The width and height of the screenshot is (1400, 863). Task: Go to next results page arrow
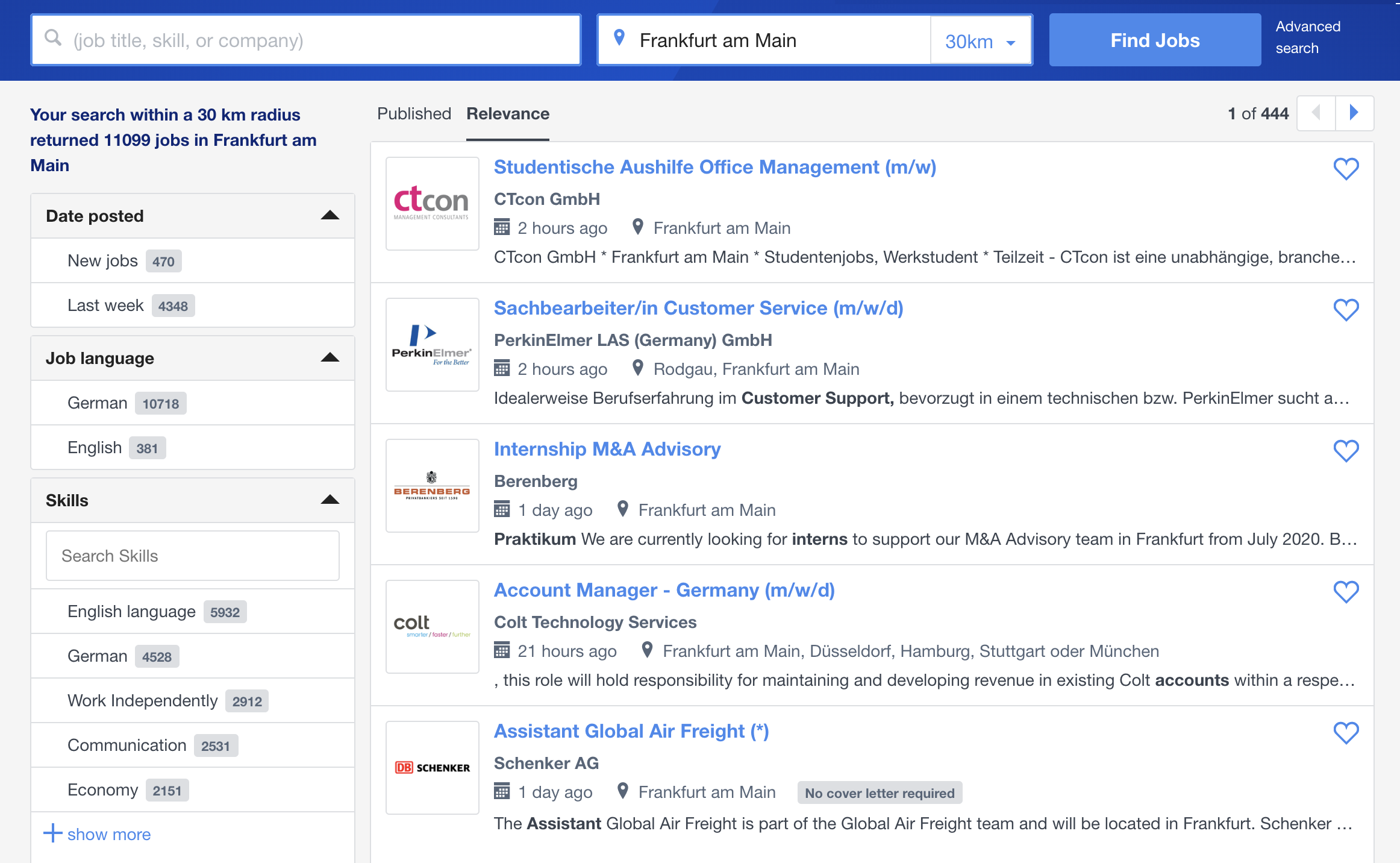(x=1354, y=113)
